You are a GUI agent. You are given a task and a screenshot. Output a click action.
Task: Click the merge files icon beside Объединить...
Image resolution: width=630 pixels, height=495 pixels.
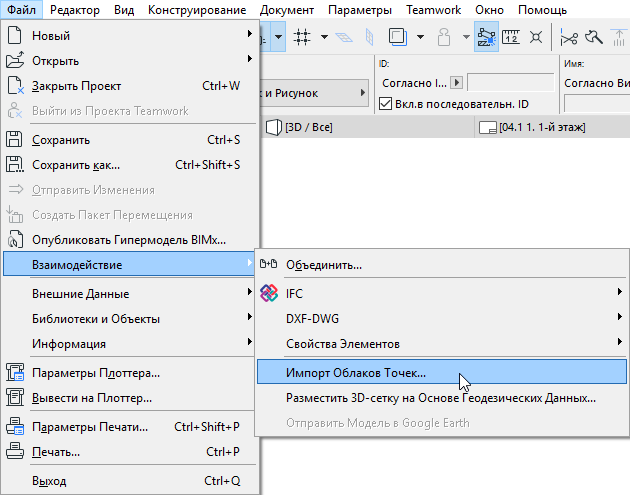coord(268,264)
